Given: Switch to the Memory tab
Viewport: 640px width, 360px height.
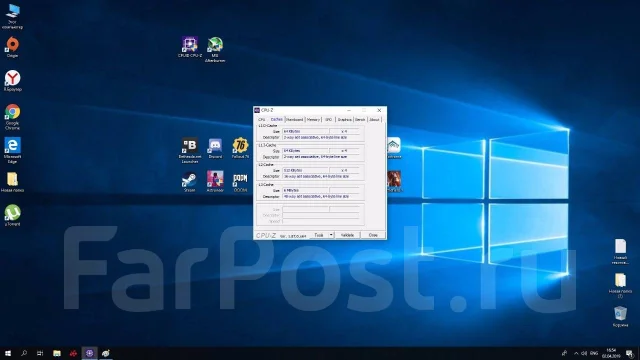Looking at the screenshot, I should point(313,120).
